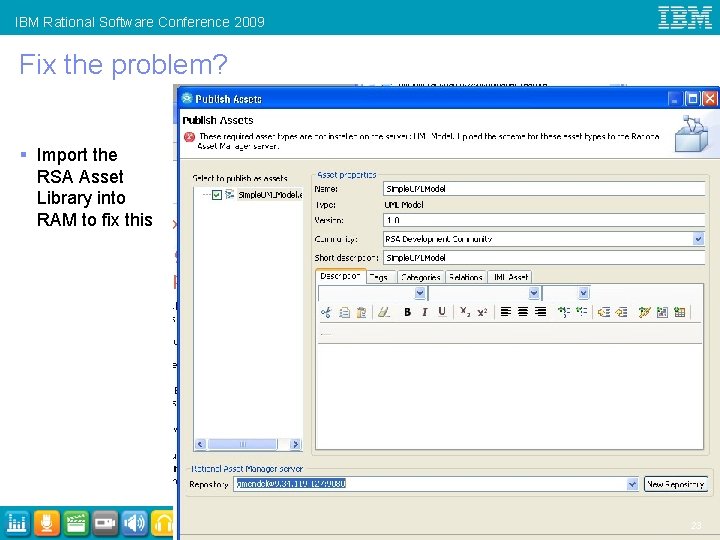Switch to the Tags tab
Viewport: 720px width, 540px height.
[380, 277]
